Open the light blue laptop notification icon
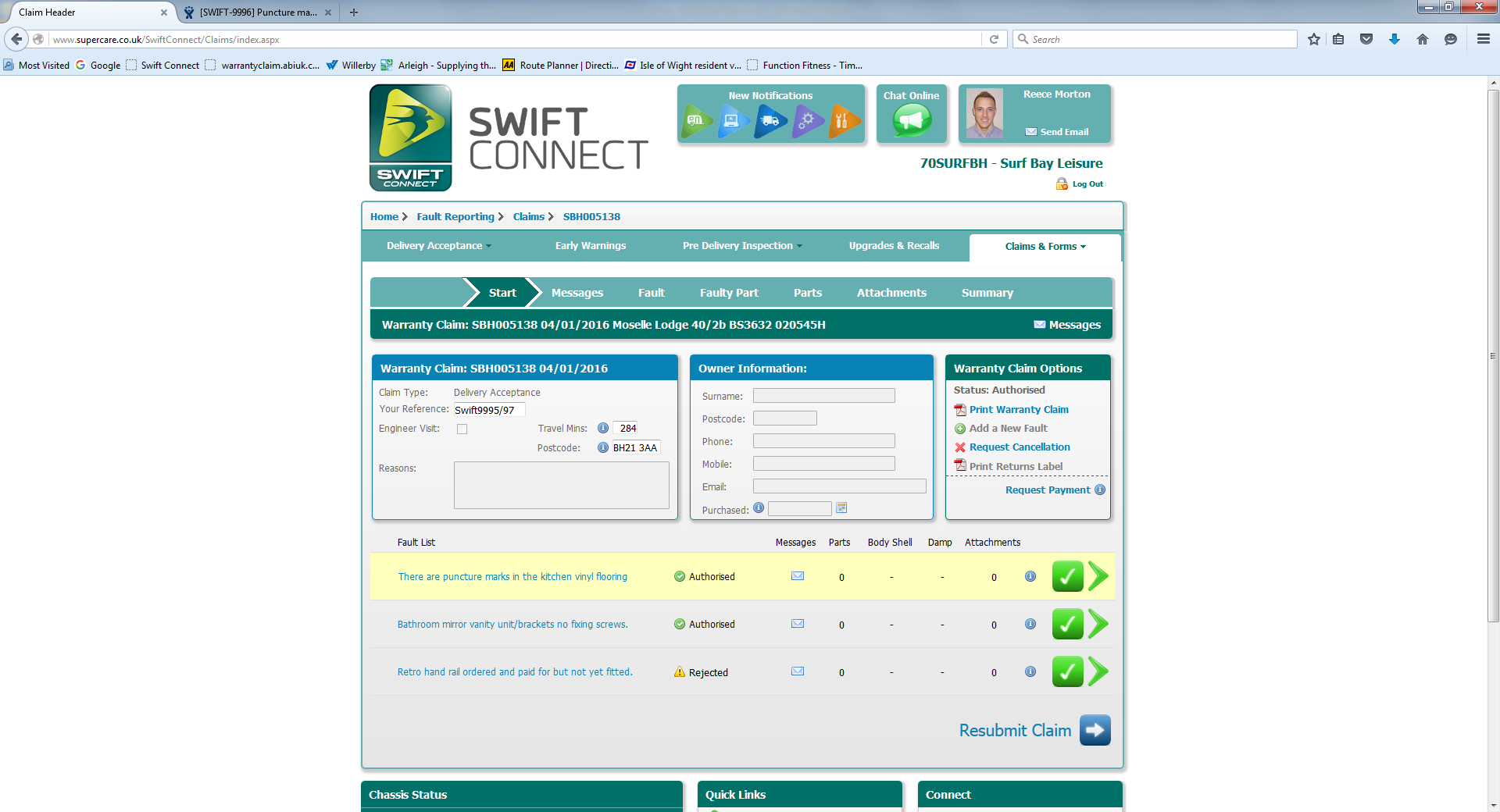1500x812 pixels. click(733, 121)
